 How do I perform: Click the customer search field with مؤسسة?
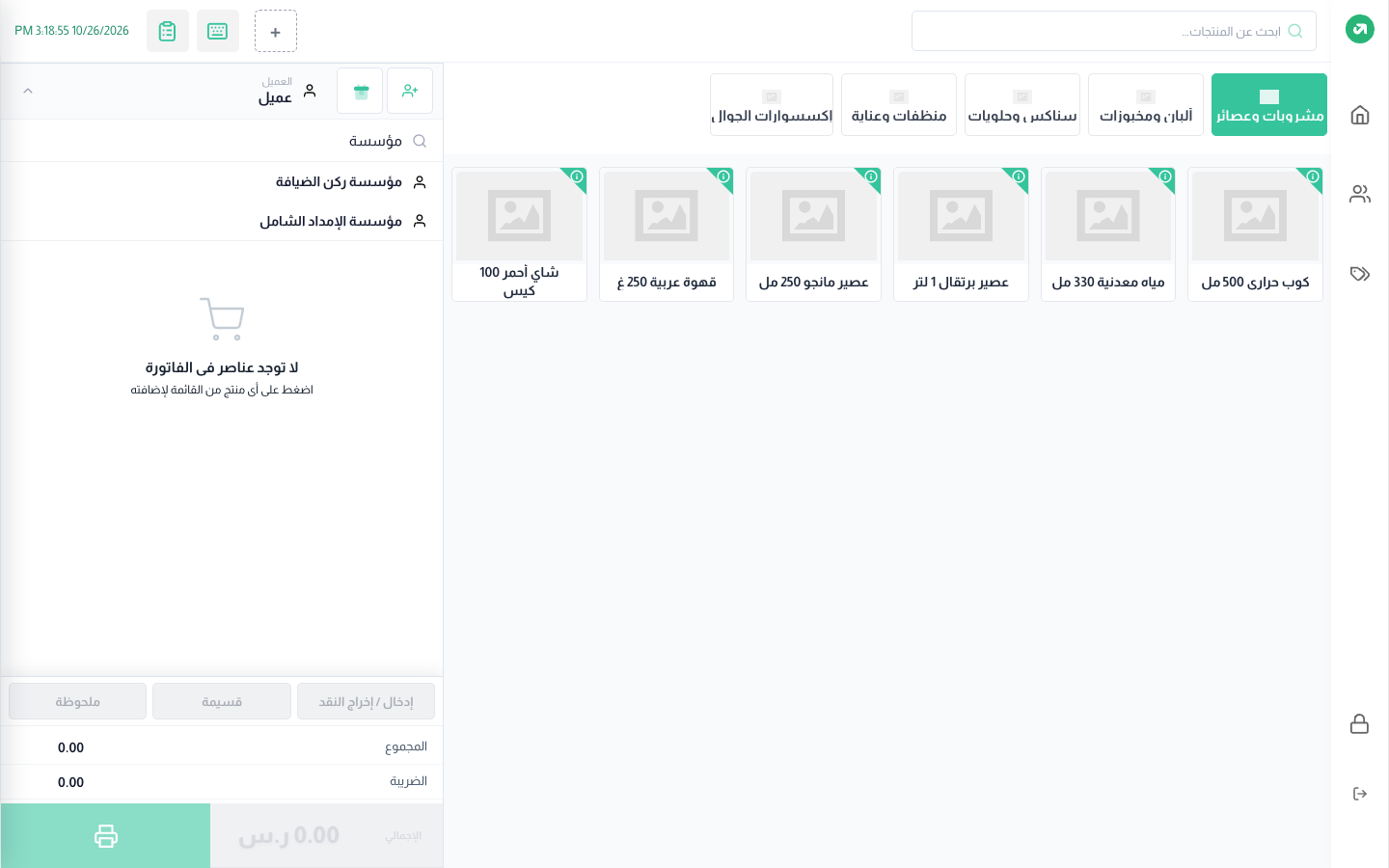pos(222,141)
